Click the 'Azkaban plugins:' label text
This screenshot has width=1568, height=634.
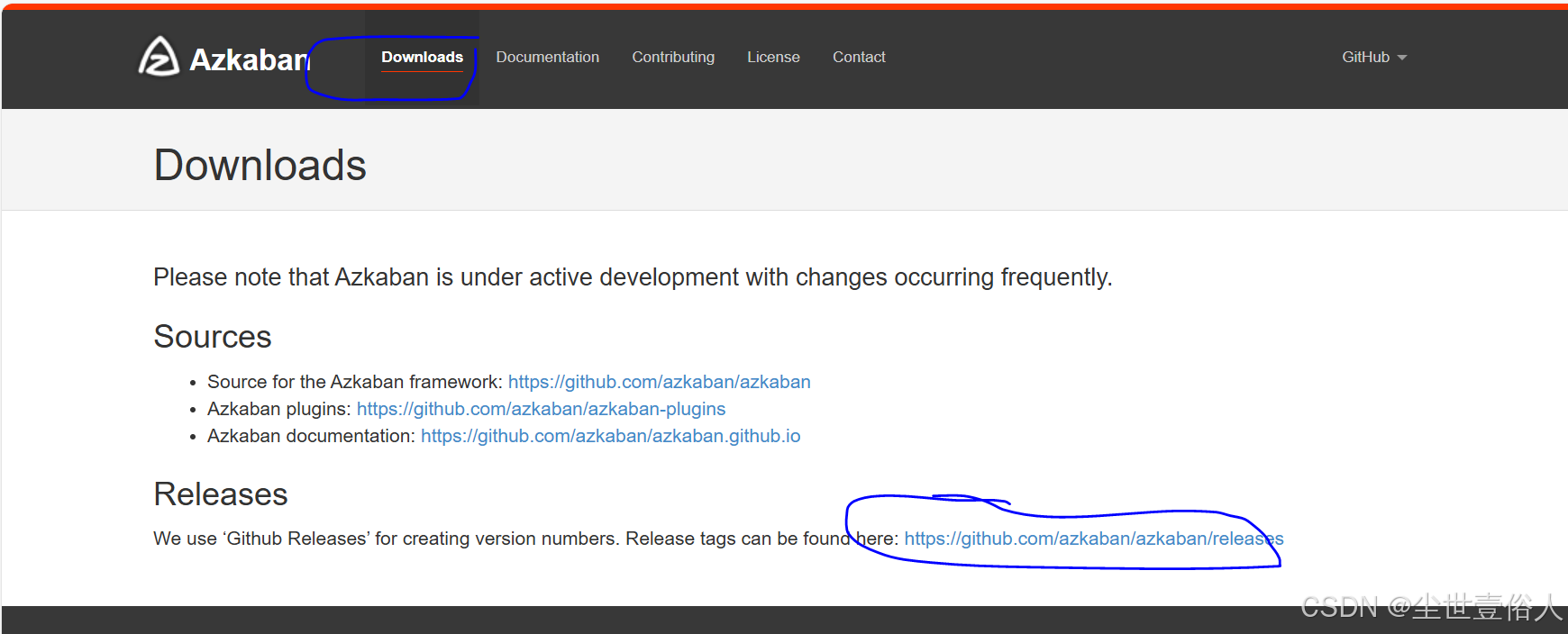279,409
